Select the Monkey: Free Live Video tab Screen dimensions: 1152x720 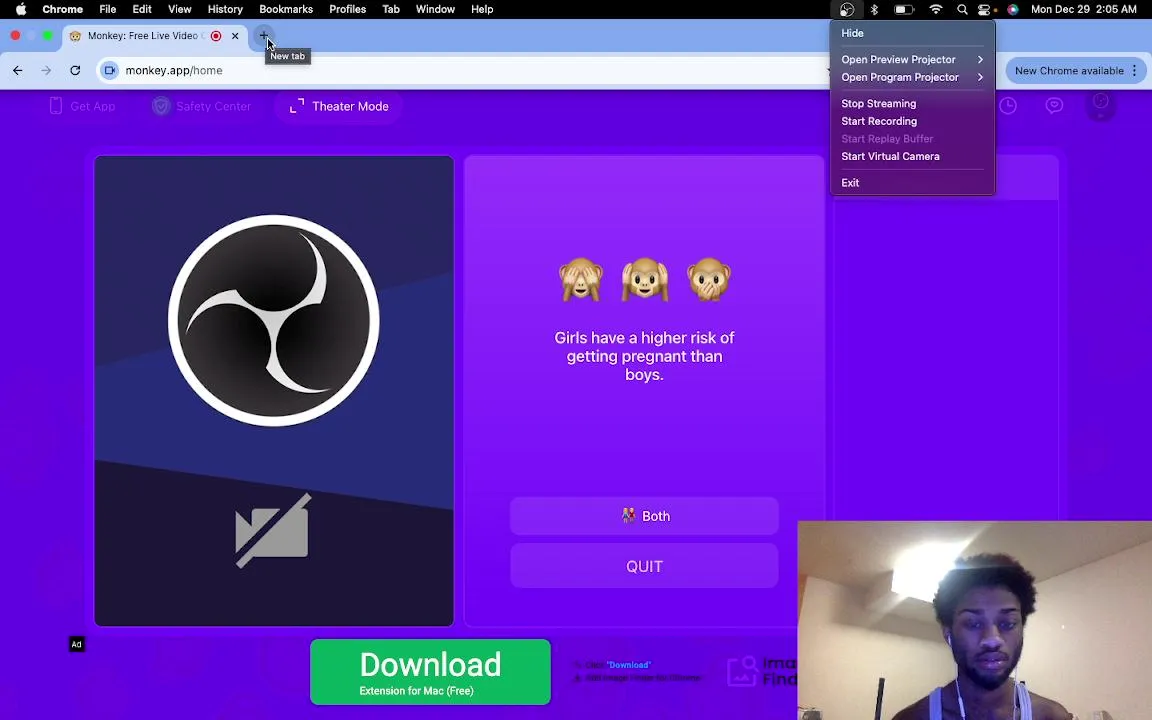point(154,36)
